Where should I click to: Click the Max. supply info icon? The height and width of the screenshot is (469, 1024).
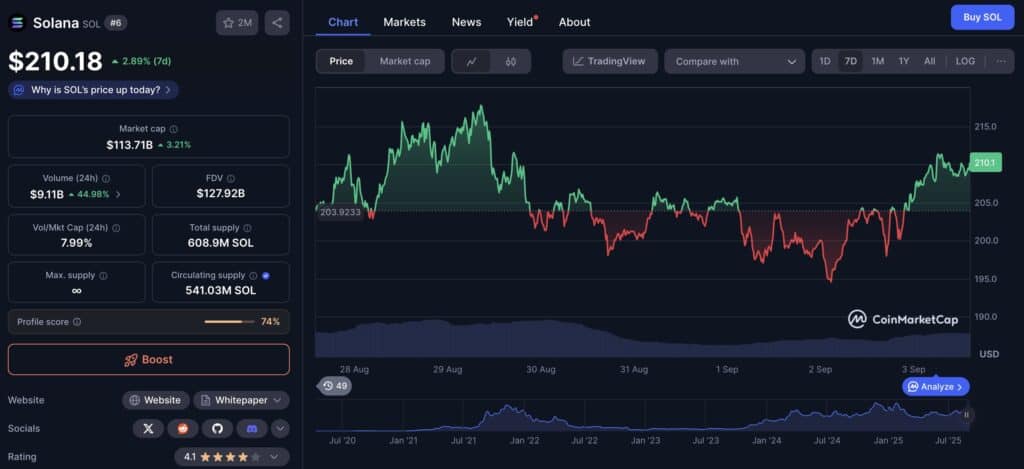coord(103,276)
